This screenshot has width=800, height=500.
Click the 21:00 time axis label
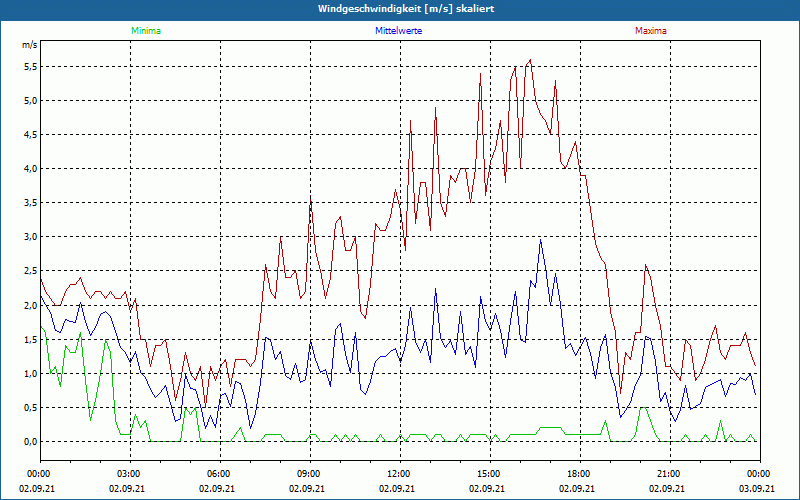670,474
